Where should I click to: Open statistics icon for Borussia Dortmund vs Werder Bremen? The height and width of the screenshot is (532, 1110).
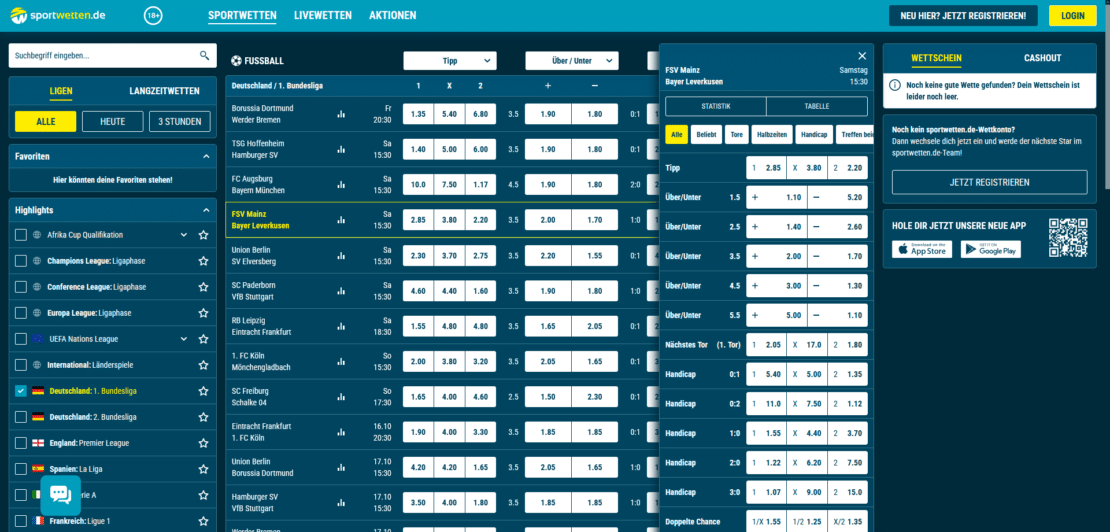tap(341, 114)
